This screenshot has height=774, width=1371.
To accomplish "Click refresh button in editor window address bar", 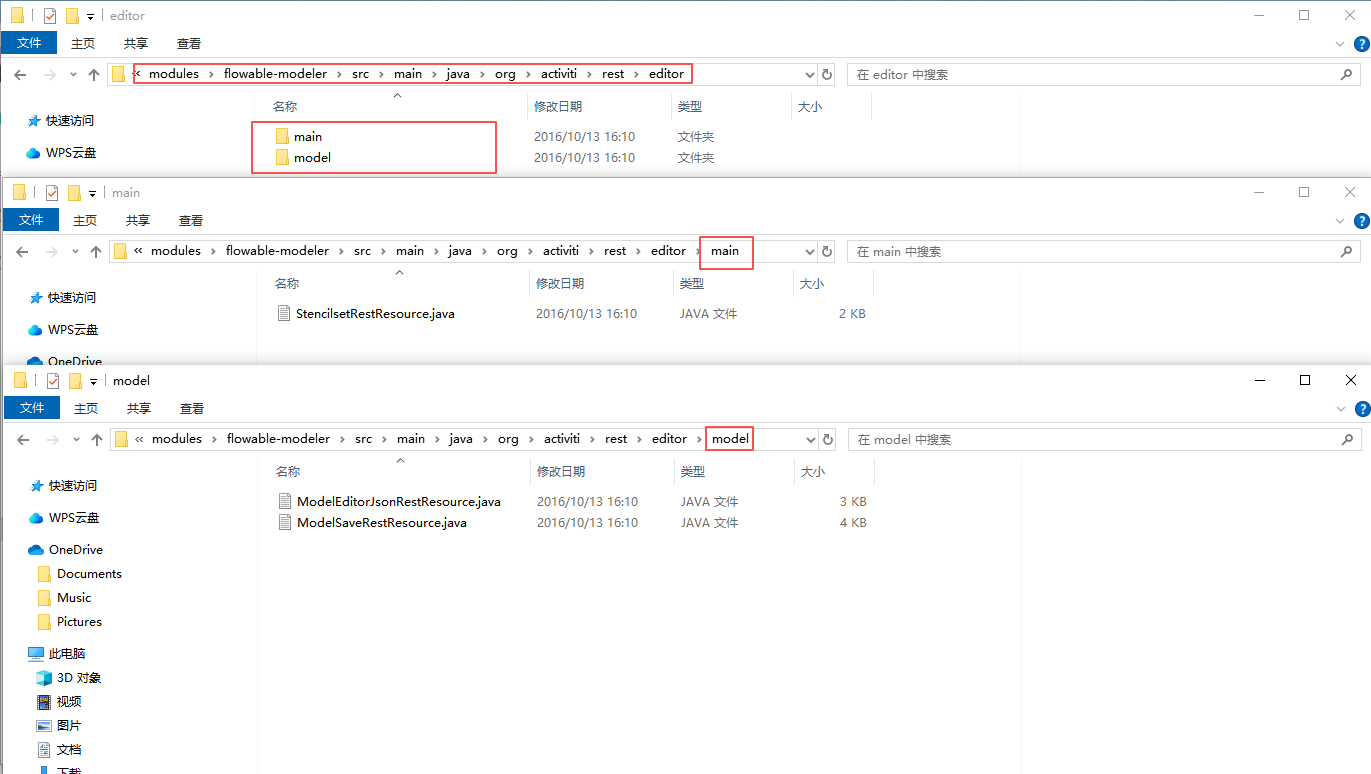I will [827, 75].
